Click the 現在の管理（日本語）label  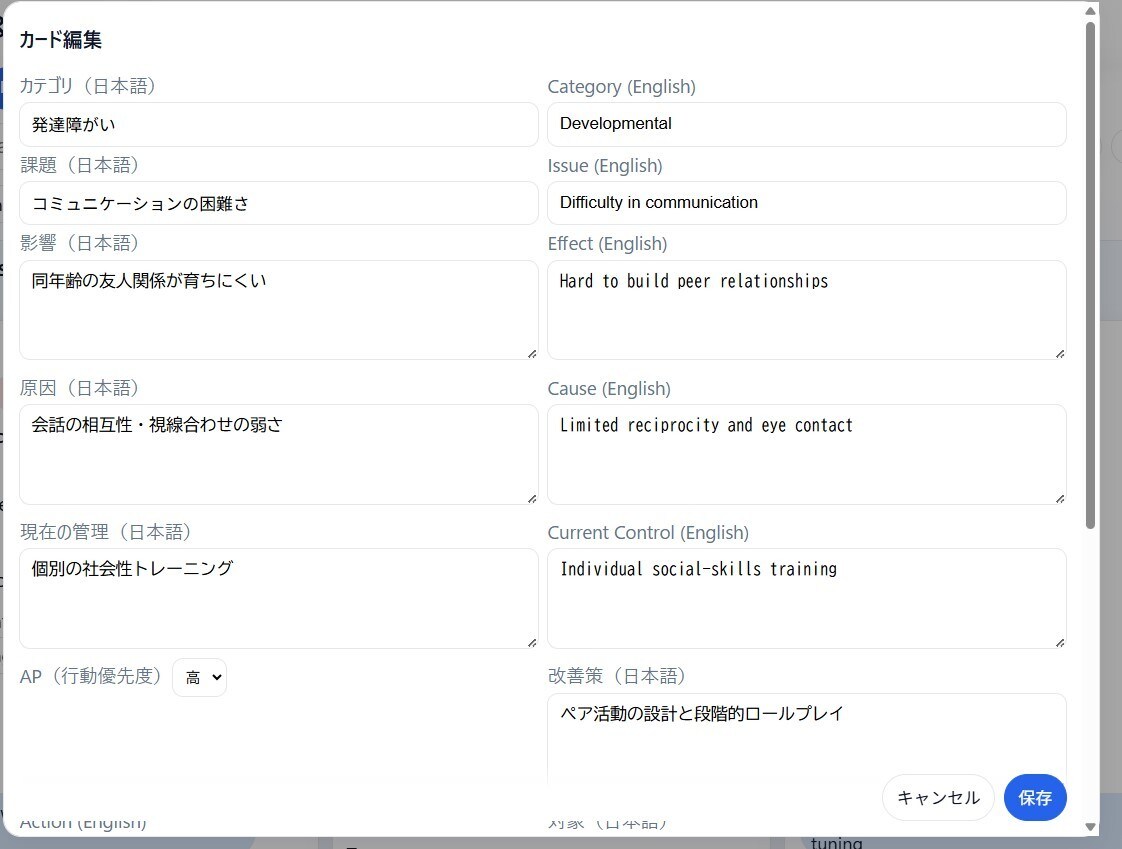[105, 532]
